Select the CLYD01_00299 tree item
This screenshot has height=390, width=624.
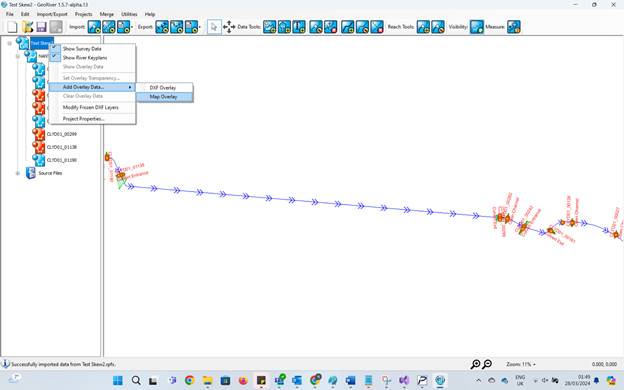pyautogui.click(x=62, y=134)
